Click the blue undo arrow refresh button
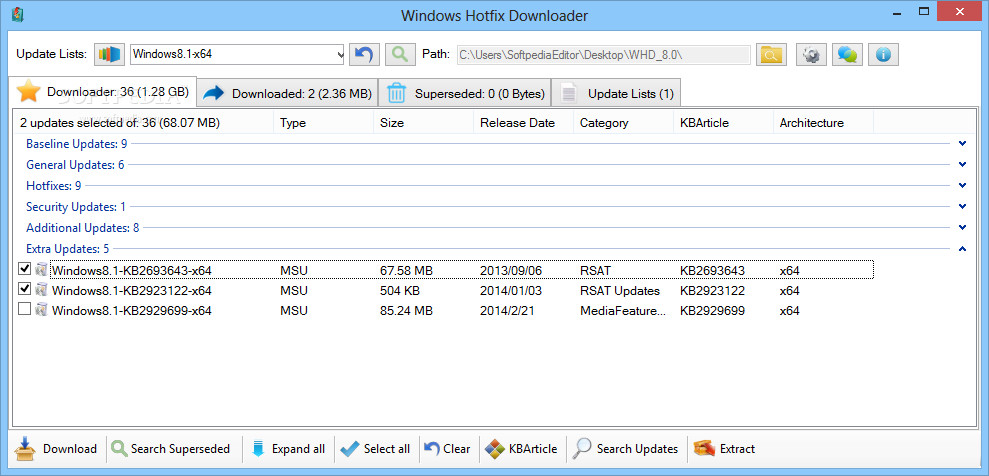The width and height of the screenshot is (989, 476). tap(364, 54)
